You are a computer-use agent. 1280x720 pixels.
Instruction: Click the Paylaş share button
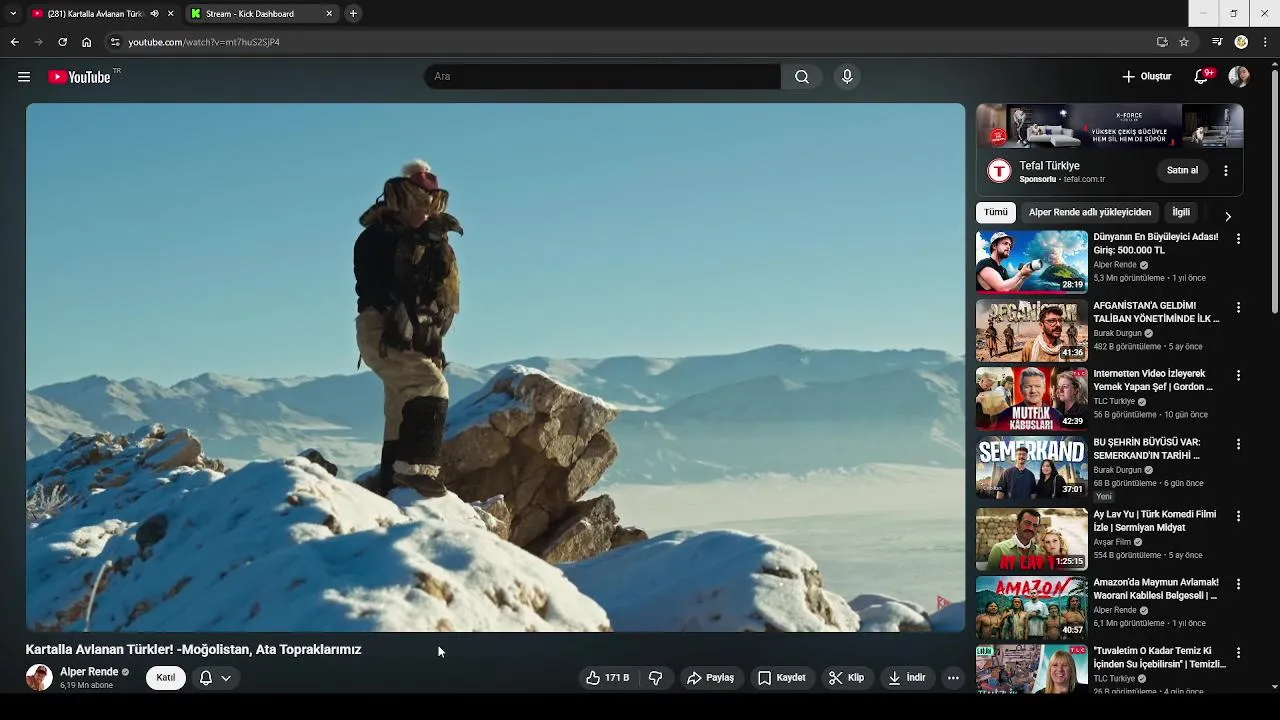710,678
